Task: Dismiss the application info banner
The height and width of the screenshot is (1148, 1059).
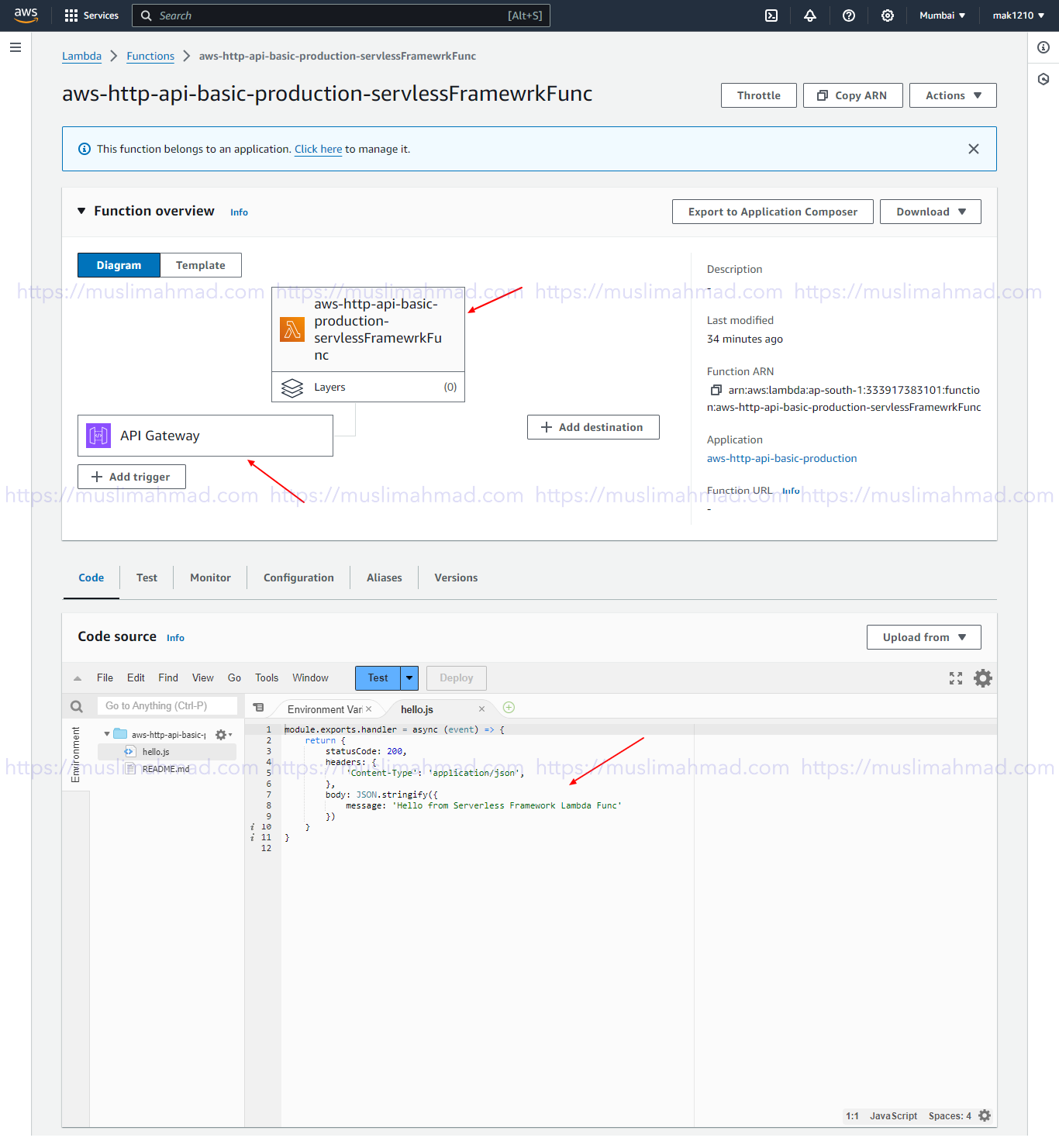Action: point(974,149)
